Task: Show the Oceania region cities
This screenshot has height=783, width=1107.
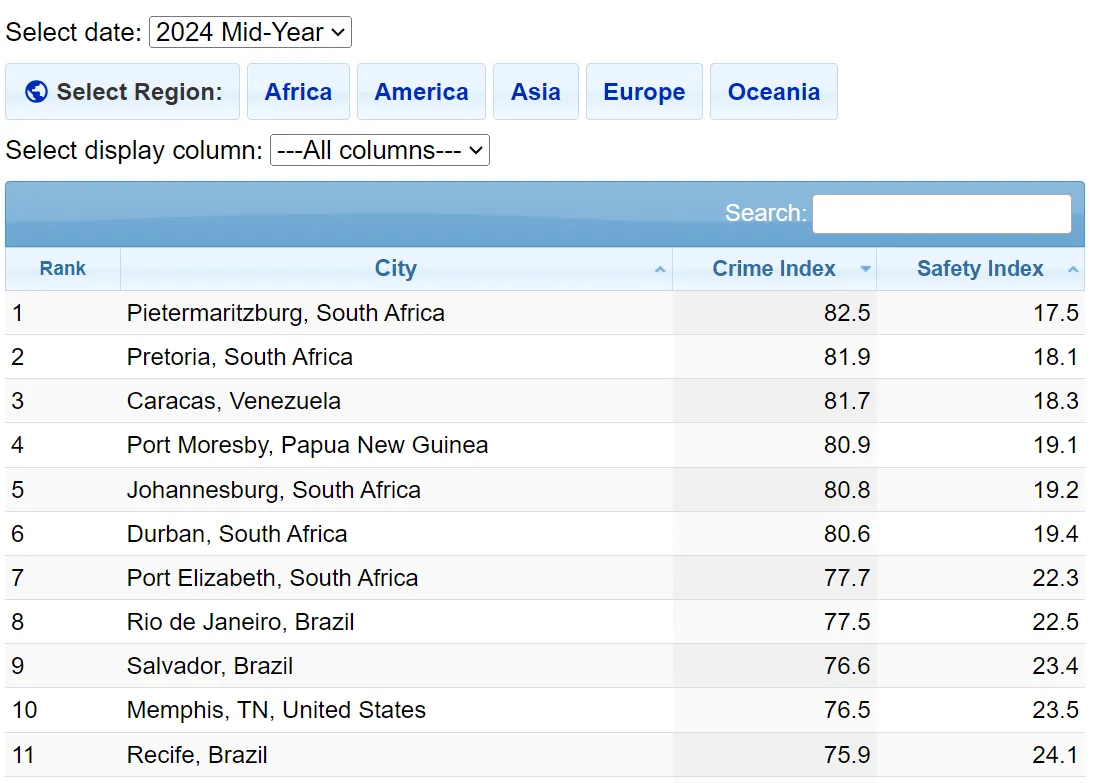Action: (x=773, y=92)
